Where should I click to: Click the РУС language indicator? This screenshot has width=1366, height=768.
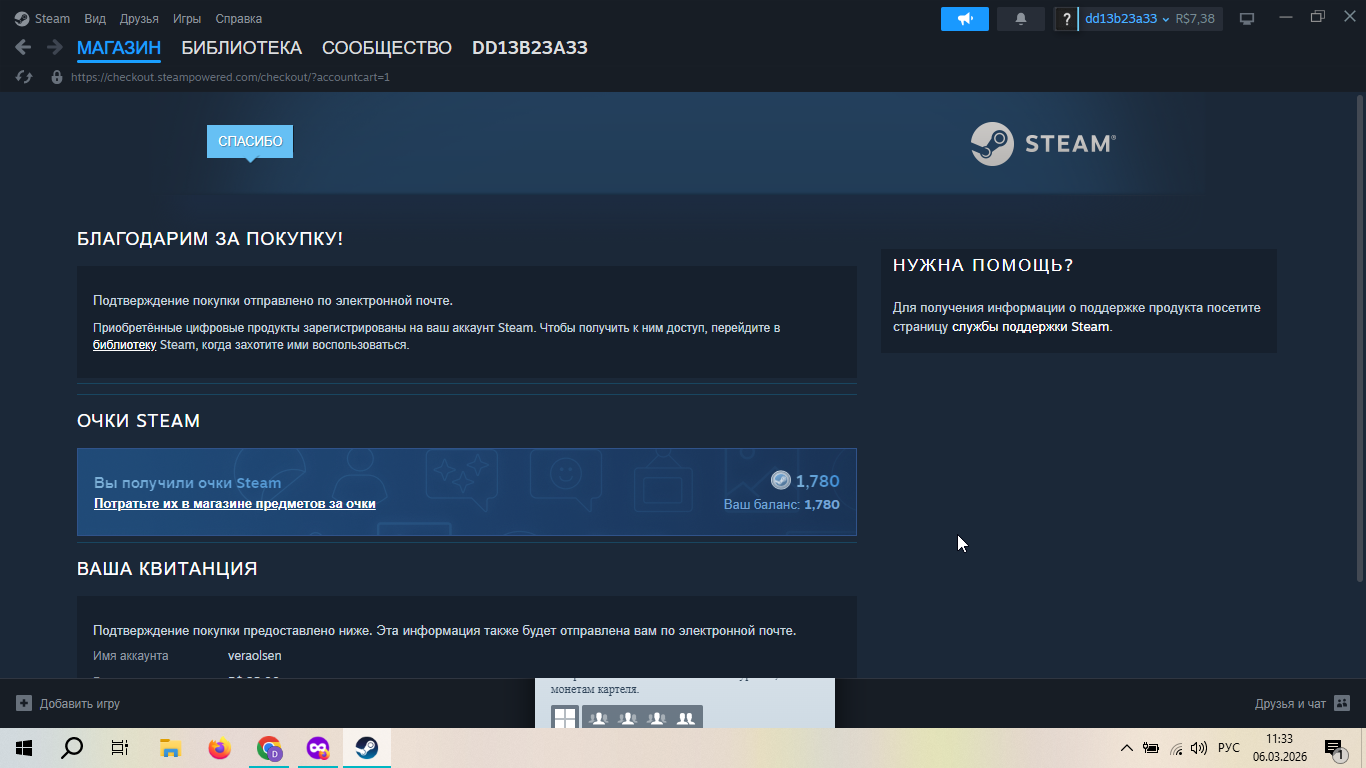[1229, 748]
